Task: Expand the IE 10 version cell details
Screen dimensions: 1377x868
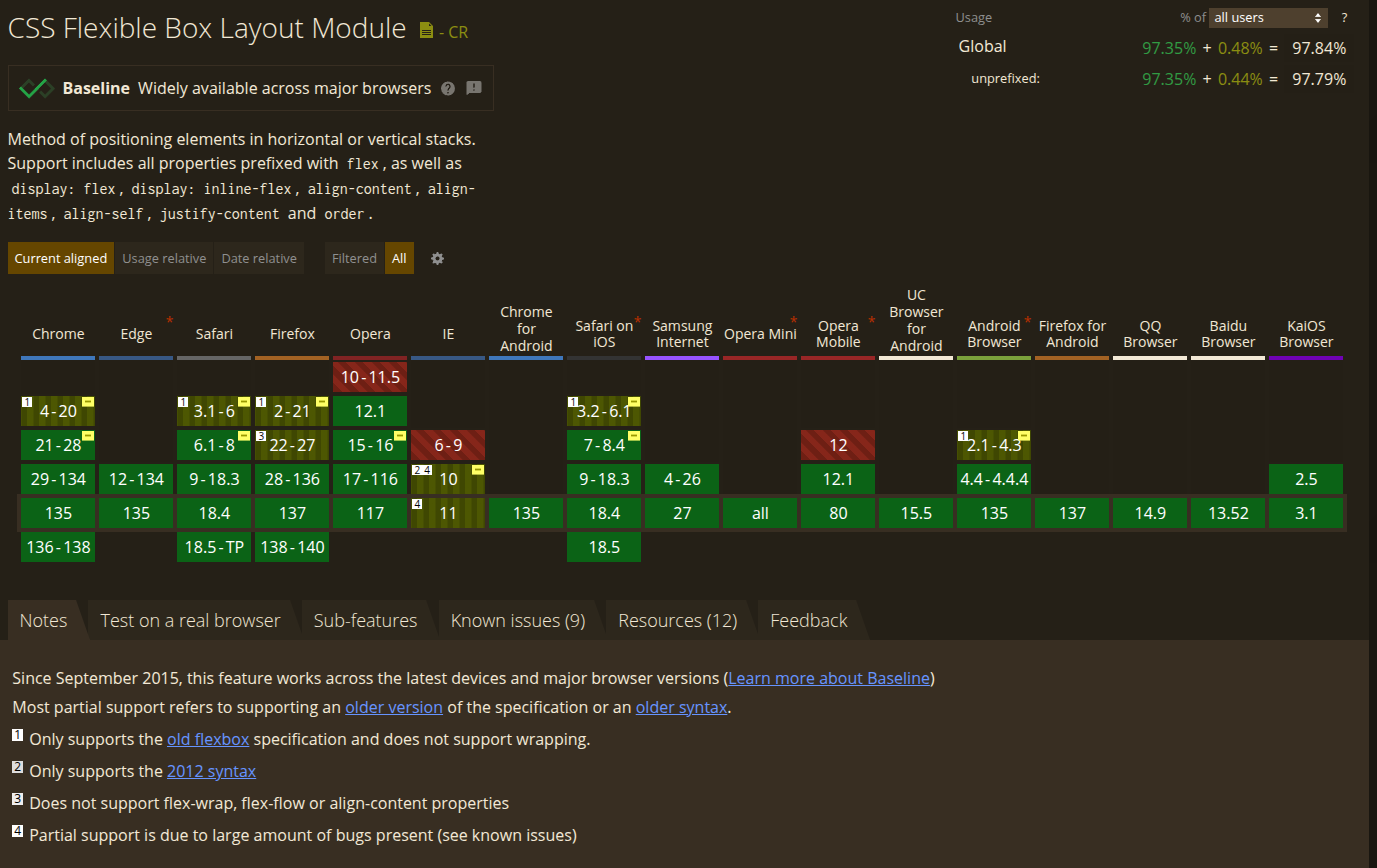Action: point(448,479)
